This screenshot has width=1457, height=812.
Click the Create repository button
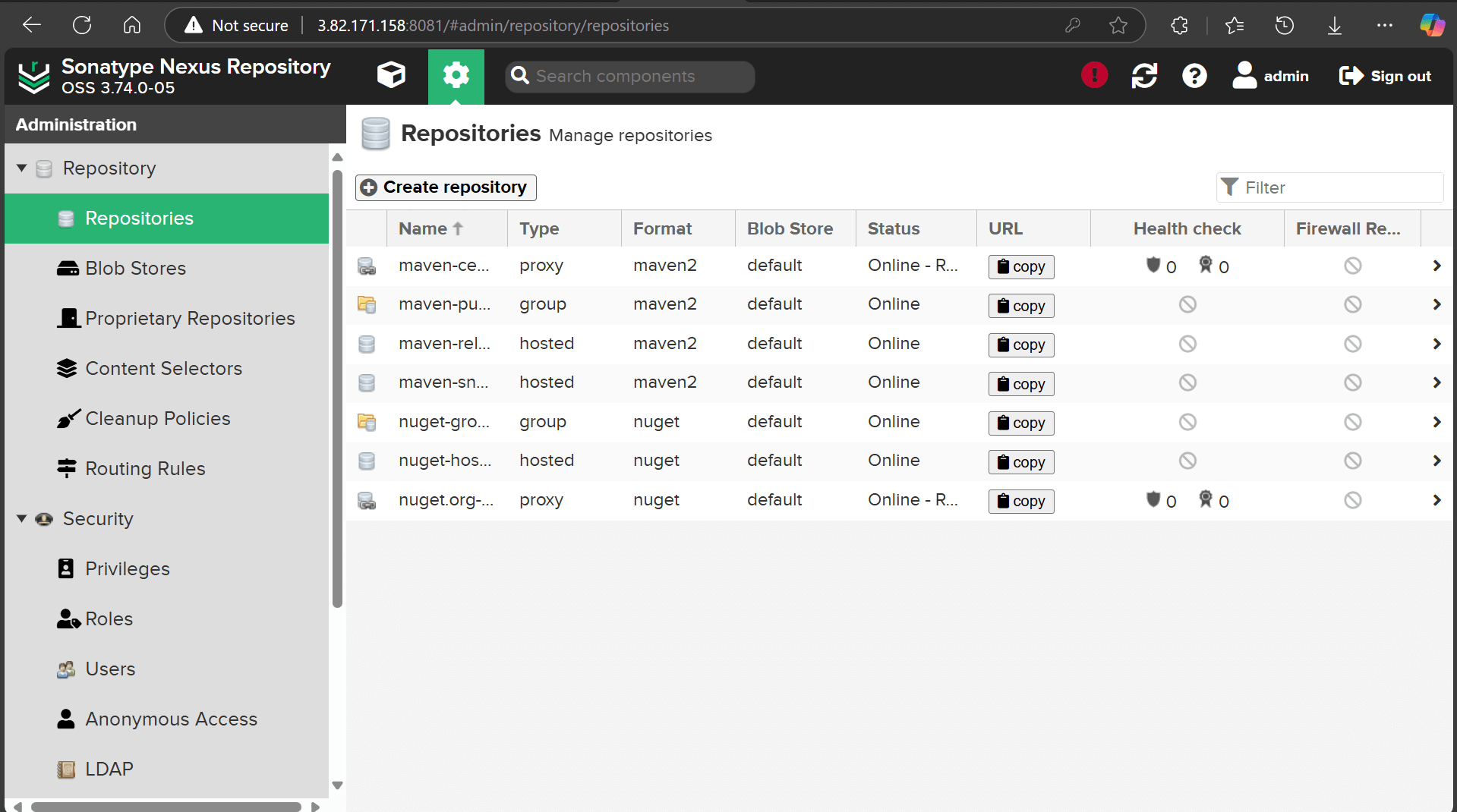[x=445, y=187]
